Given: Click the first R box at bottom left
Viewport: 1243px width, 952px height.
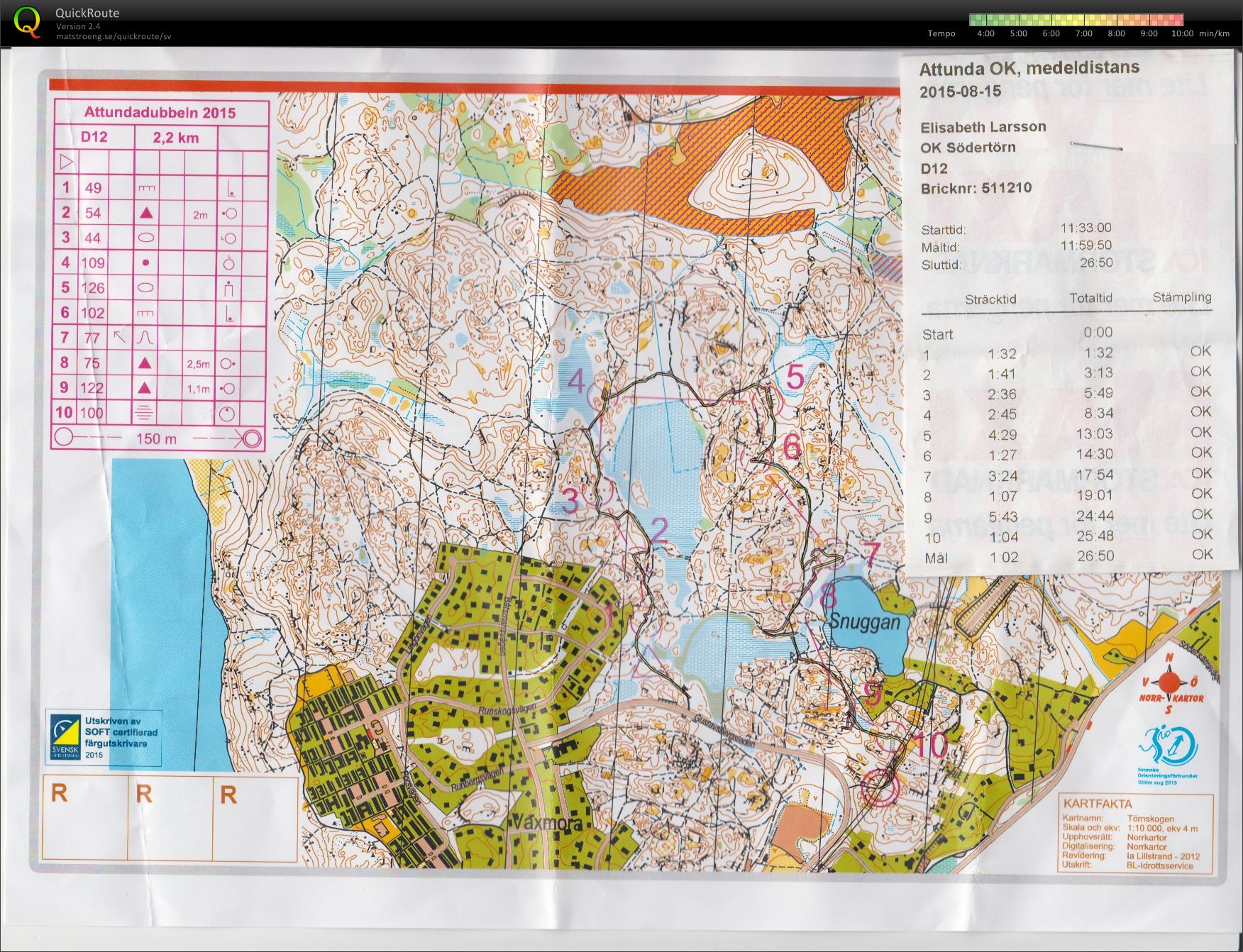Looking at the screenshot, I should click(85, 819).
